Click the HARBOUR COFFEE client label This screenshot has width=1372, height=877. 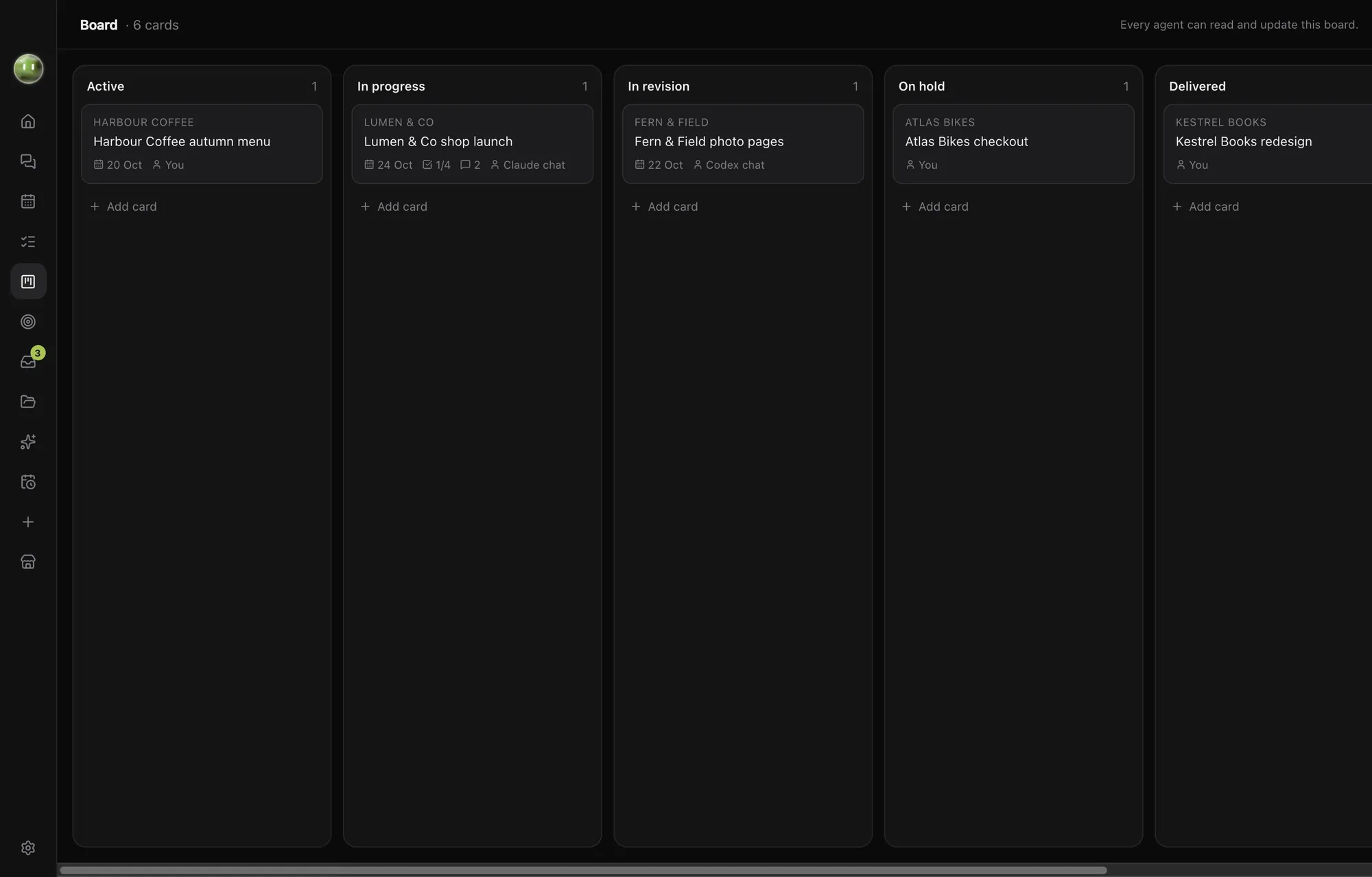[143, 122]
